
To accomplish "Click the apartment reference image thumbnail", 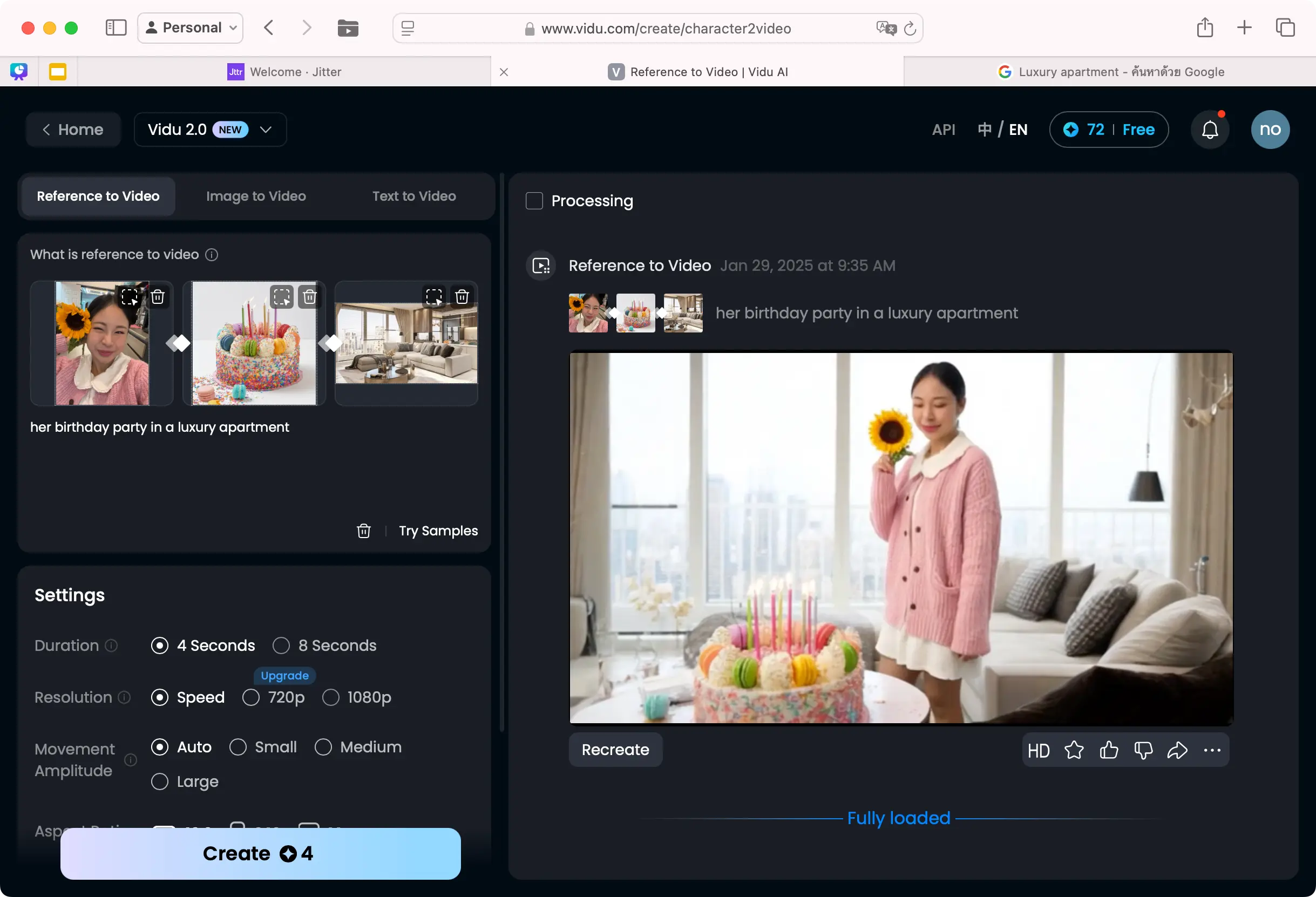I will point(406,343).
